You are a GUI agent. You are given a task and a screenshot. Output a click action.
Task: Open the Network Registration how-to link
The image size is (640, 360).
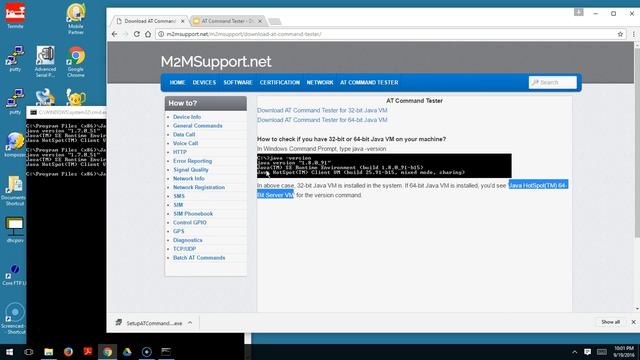coord(199,187)
